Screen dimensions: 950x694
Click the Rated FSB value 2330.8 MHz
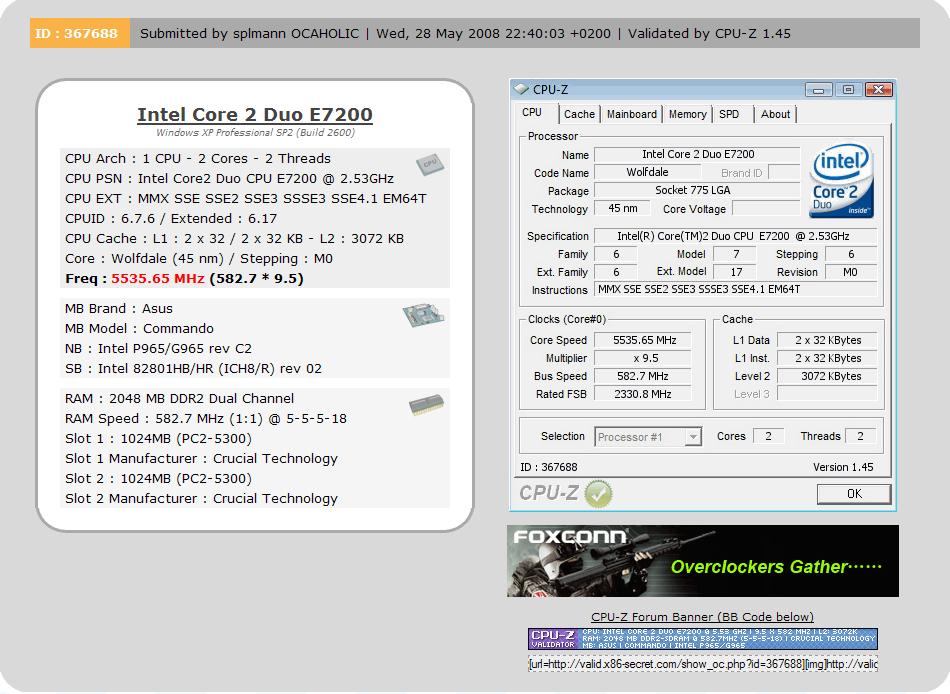643,394
